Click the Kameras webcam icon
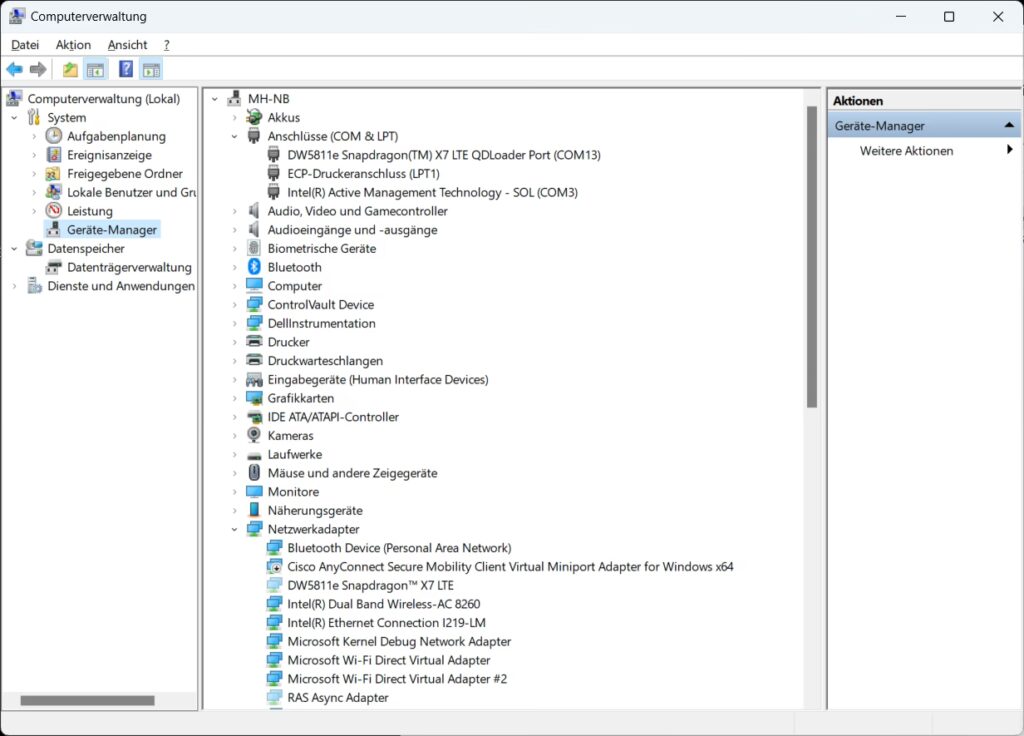Screen dimensions: 1024x736 pos(254,436)
